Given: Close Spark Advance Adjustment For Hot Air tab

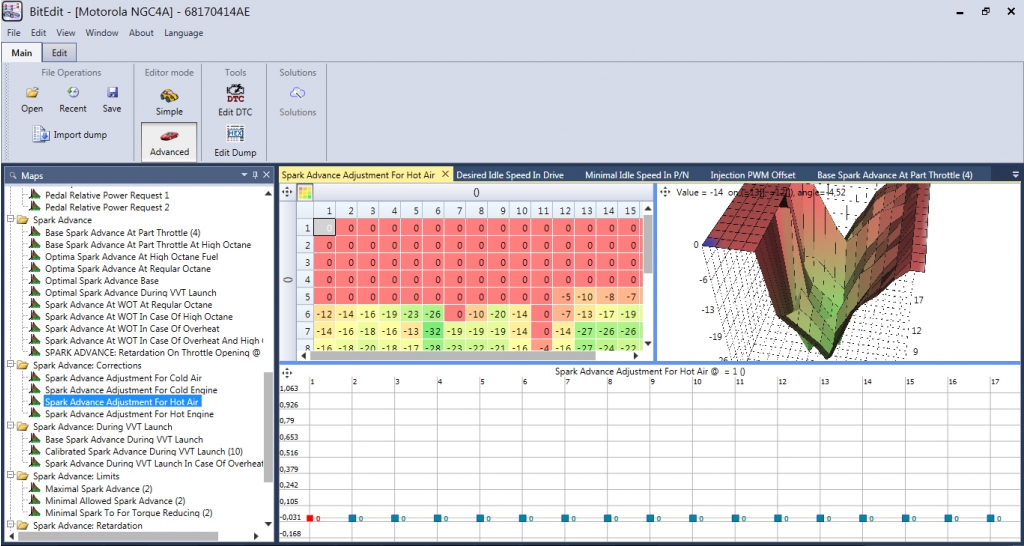Looking at the screenshot, I should click(x=445, y=174).
